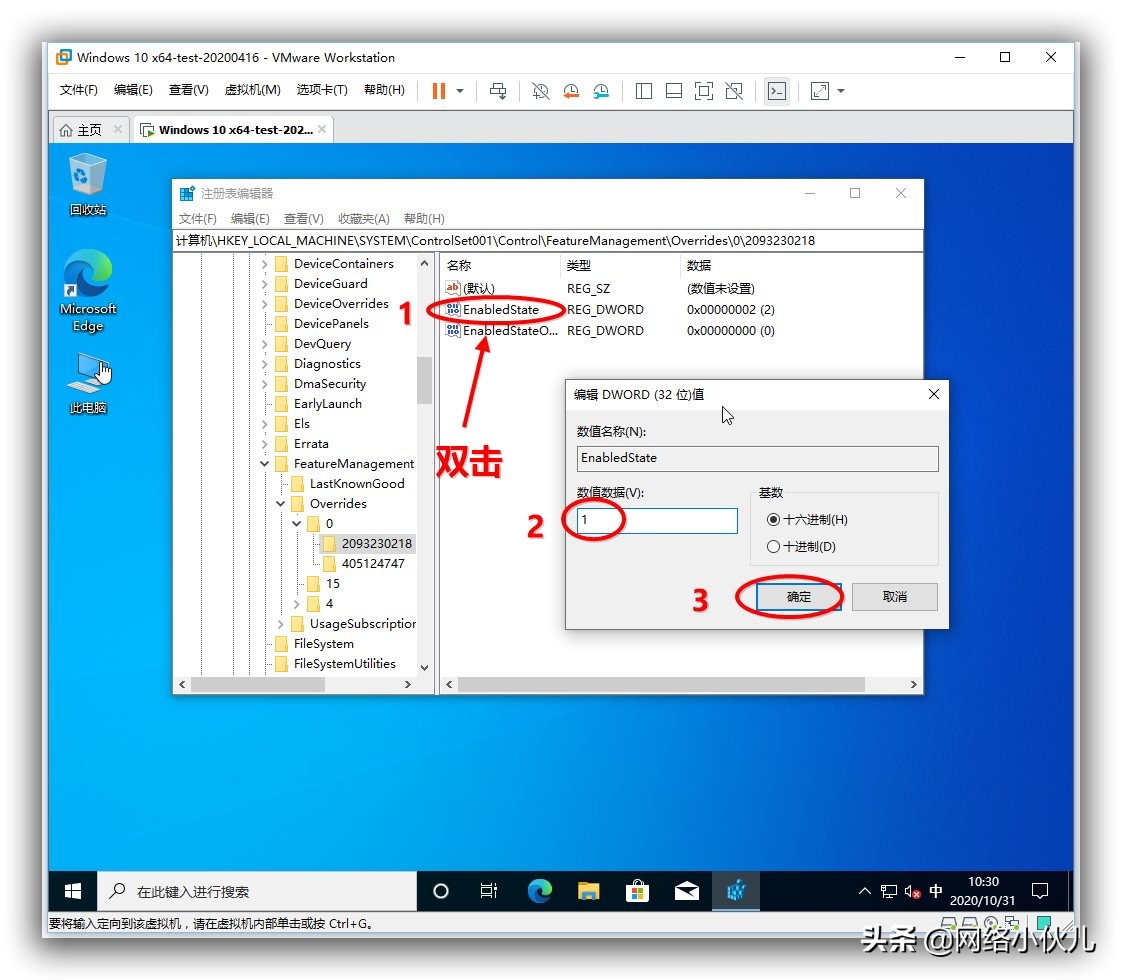1122x980 pixels.
Task: Open the virtual machine console view toggle
Action: click(777, 91)
